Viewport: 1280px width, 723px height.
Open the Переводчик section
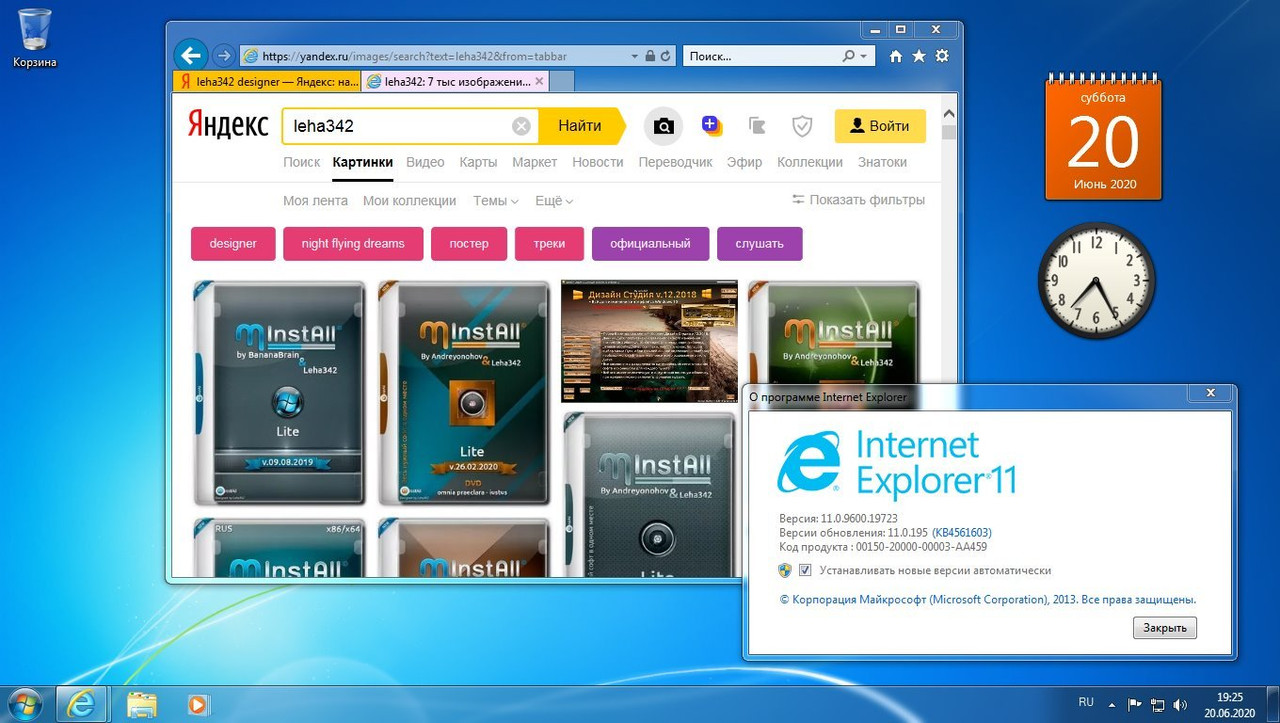pos(676,162)
